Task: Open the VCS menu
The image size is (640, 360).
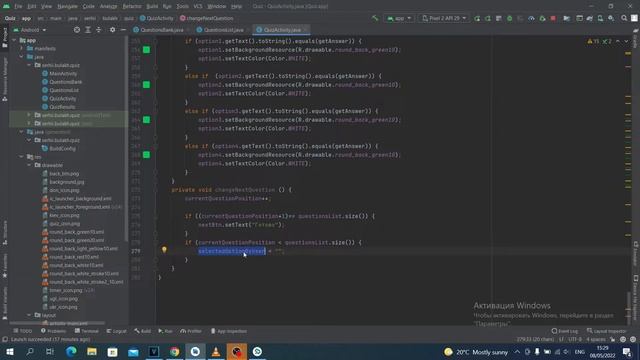Action: point(198,6)
